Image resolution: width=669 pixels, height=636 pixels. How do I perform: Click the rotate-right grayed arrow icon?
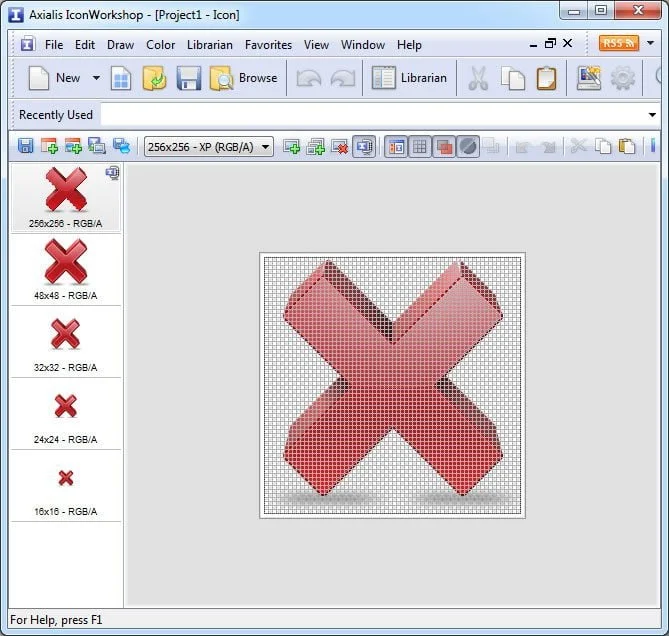(x=549, y=147)
